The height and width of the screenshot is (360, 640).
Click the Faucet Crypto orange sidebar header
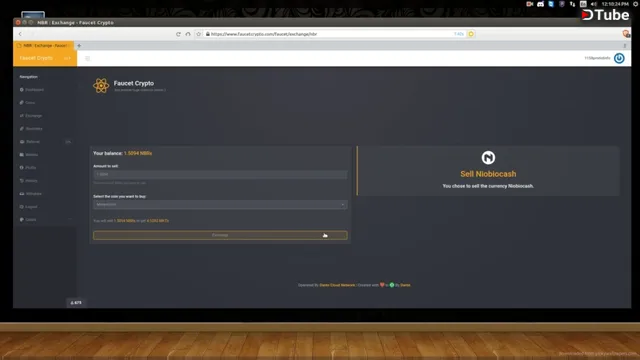45,58
